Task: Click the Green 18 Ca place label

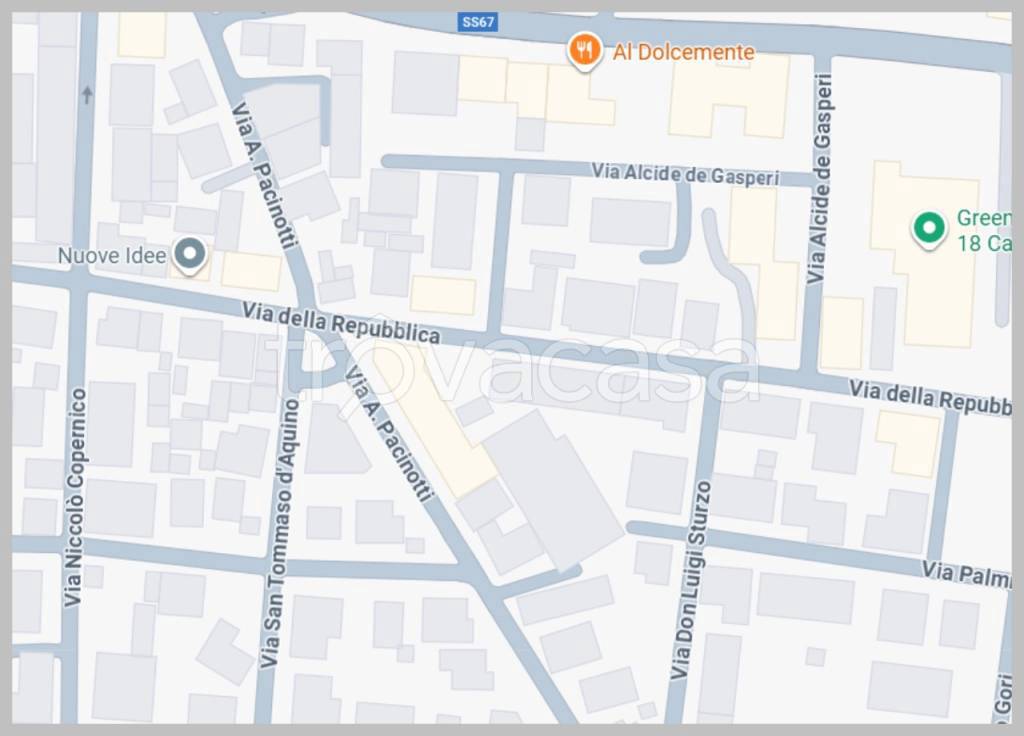Action: click(984, 231)
